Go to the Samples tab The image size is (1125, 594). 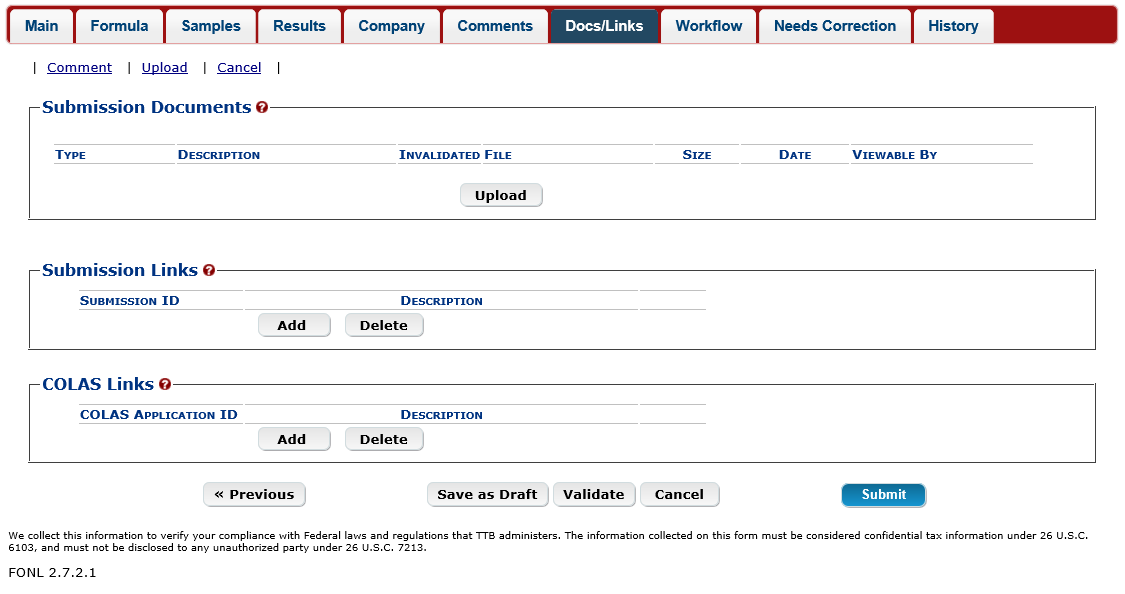(211, 26)
